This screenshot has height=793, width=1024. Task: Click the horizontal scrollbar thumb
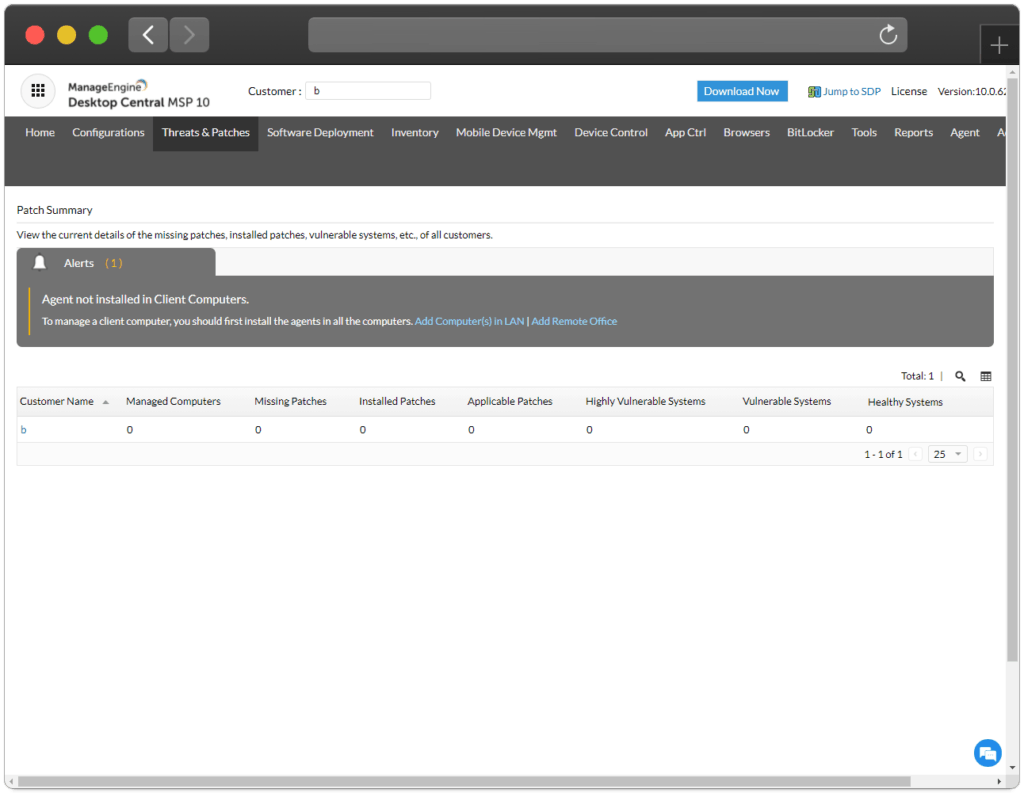464,781
